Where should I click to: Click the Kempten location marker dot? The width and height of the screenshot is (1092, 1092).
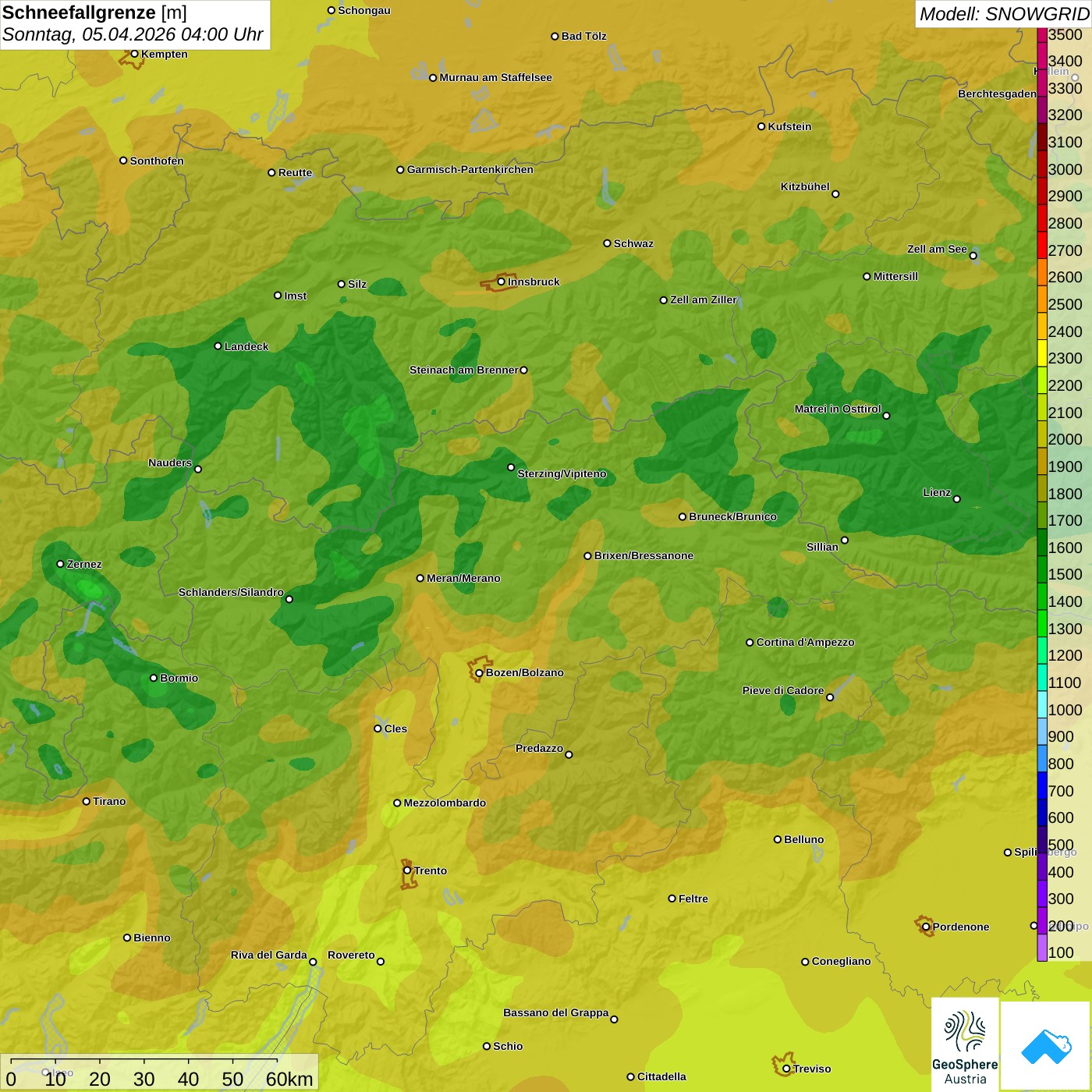point(134,54)
